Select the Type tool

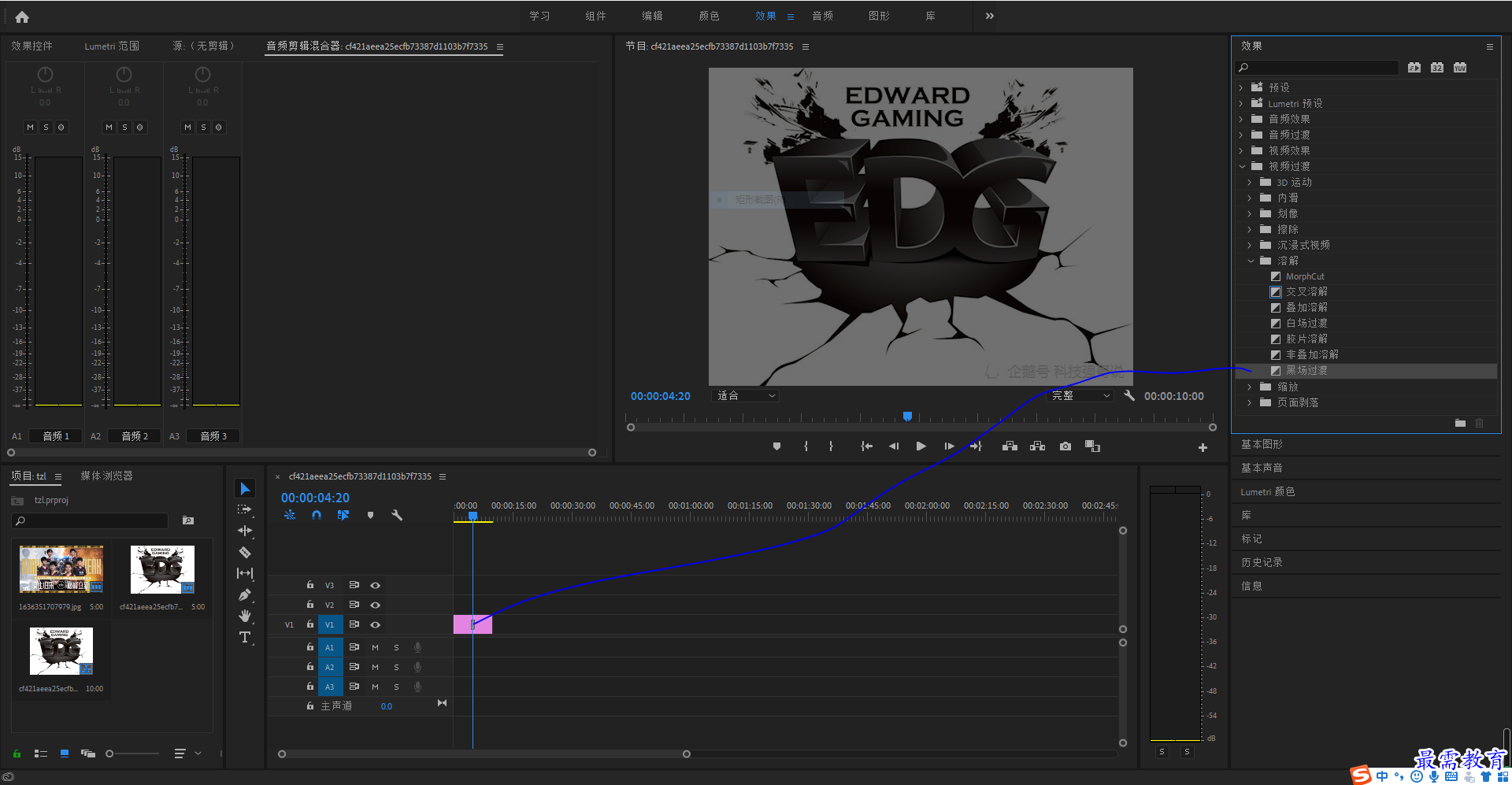click(x=245, y=637)
